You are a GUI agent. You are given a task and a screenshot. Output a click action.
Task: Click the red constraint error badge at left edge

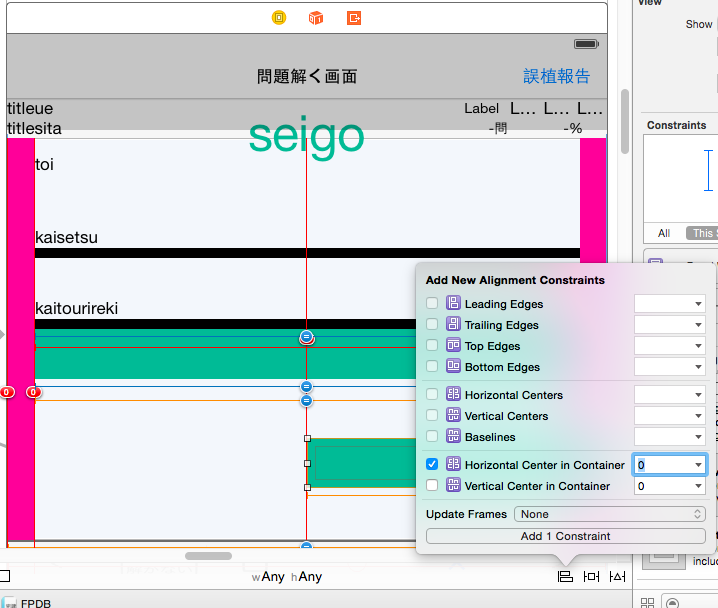coord(6,392)
